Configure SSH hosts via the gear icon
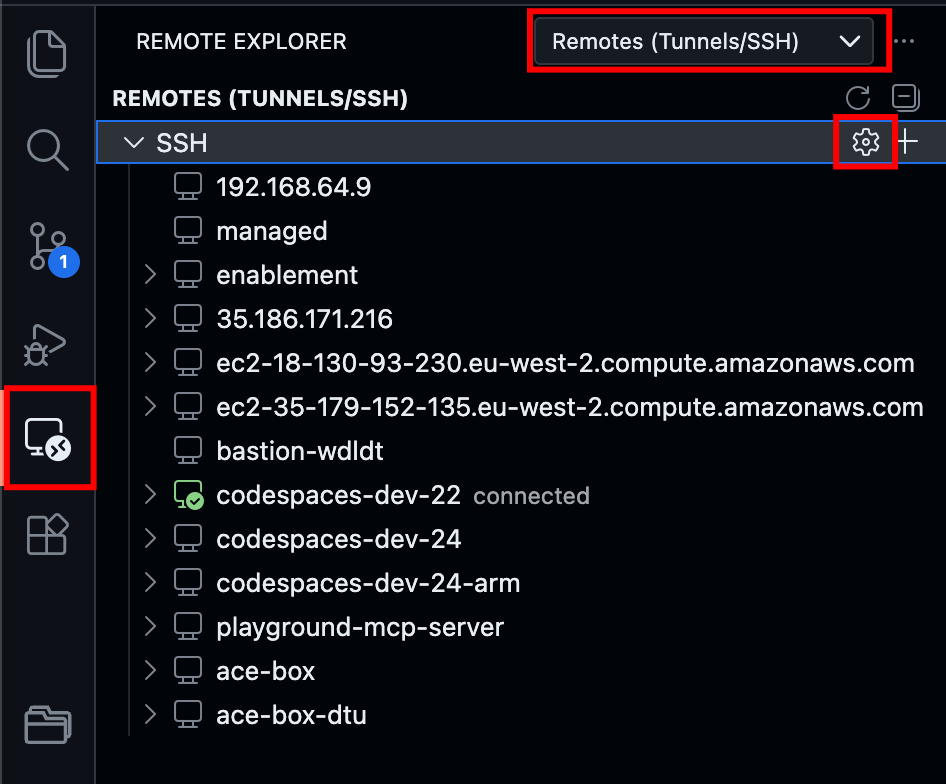This screenshot has width=946, height=784. [865, 141]
